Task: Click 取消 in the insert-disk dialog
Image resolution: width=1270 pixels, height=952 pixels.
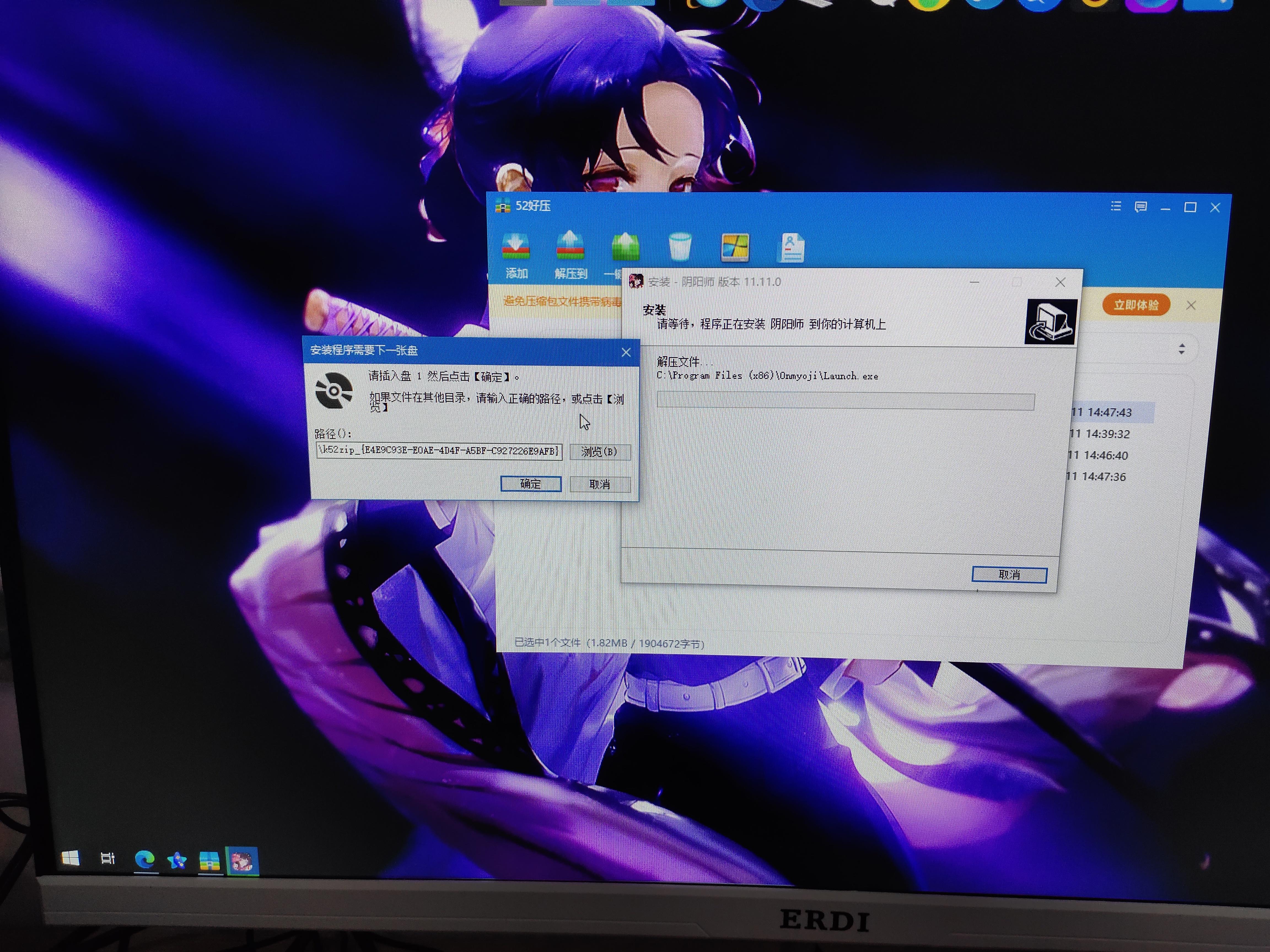Action: (599, 484)
